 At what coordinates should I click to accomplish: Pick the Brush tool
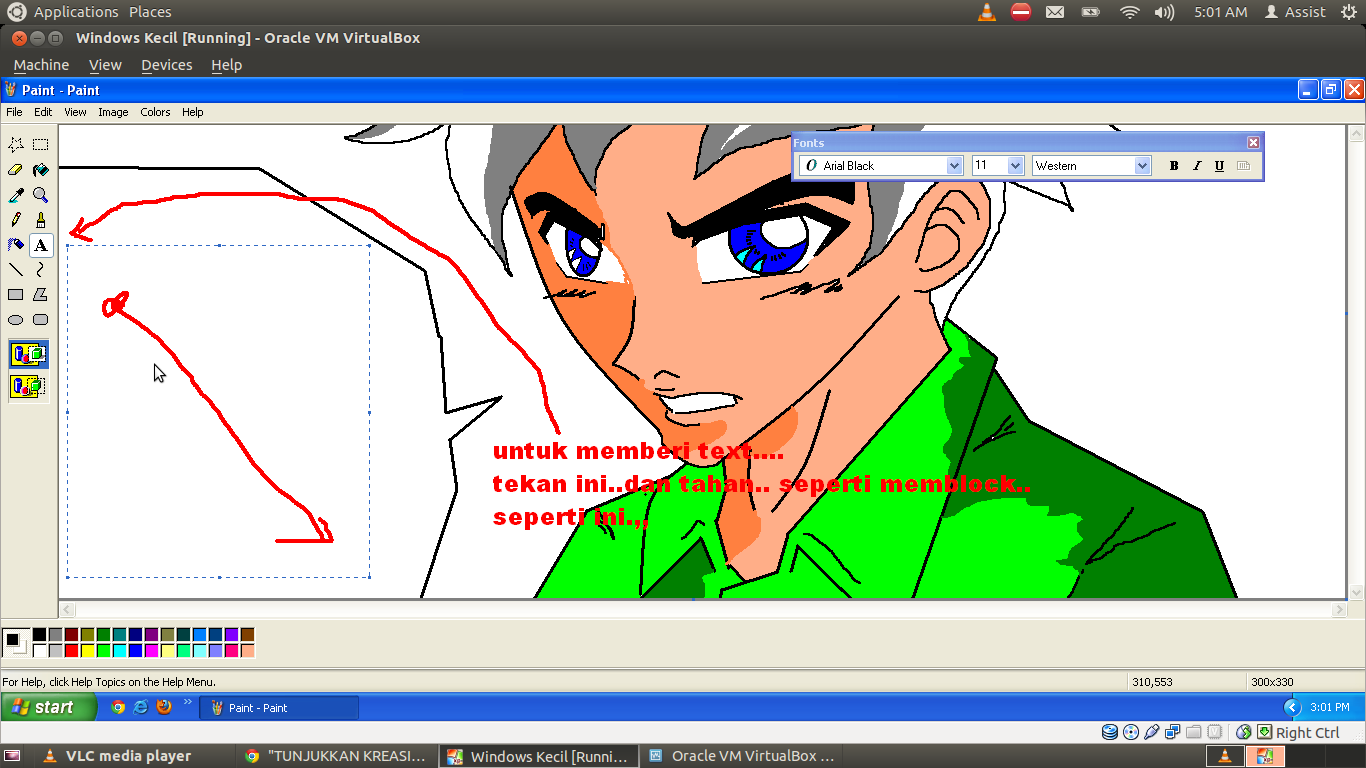pyautogui.click(x=41, y=220)
